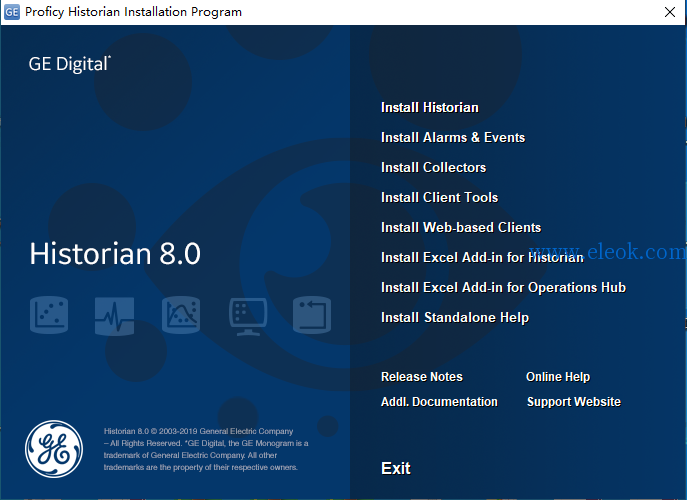687x500 pixels.
Task: Open Online Help
Action: [x=558, y=377]
